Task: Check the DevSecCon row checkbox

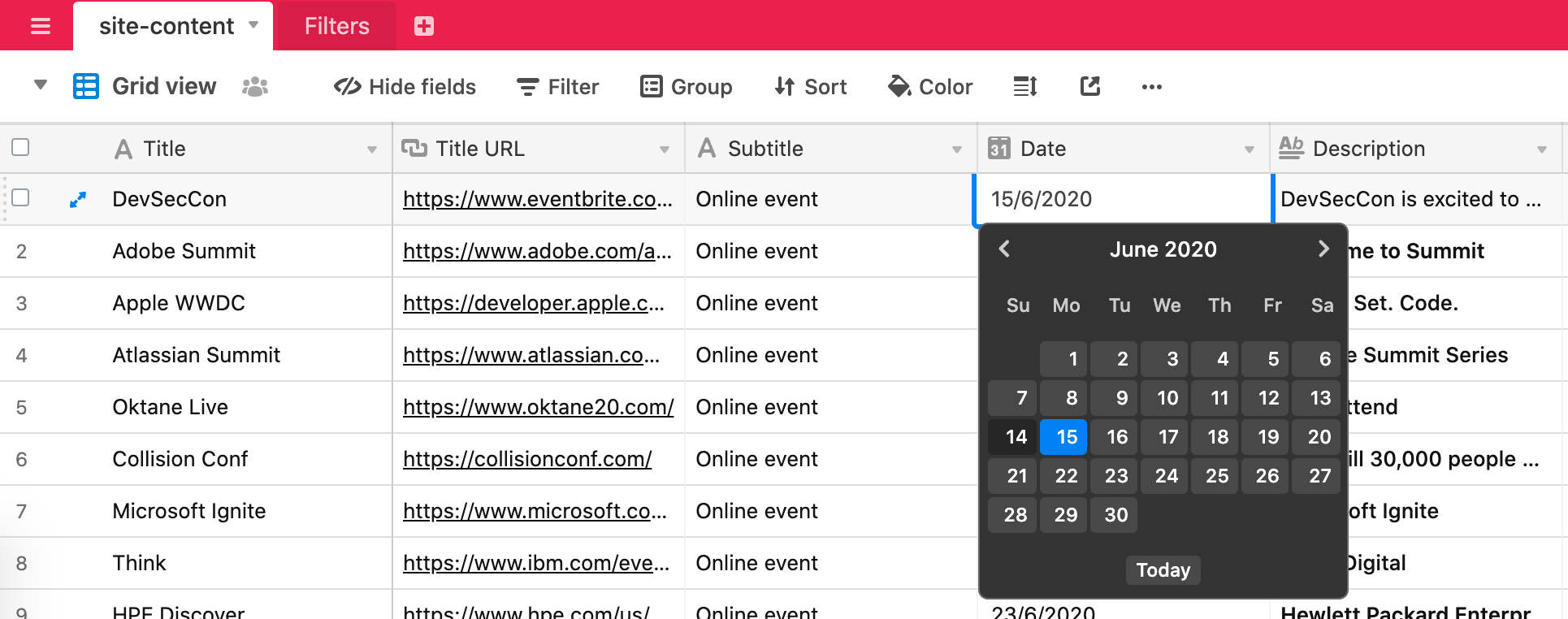Action: click(21, 197)
